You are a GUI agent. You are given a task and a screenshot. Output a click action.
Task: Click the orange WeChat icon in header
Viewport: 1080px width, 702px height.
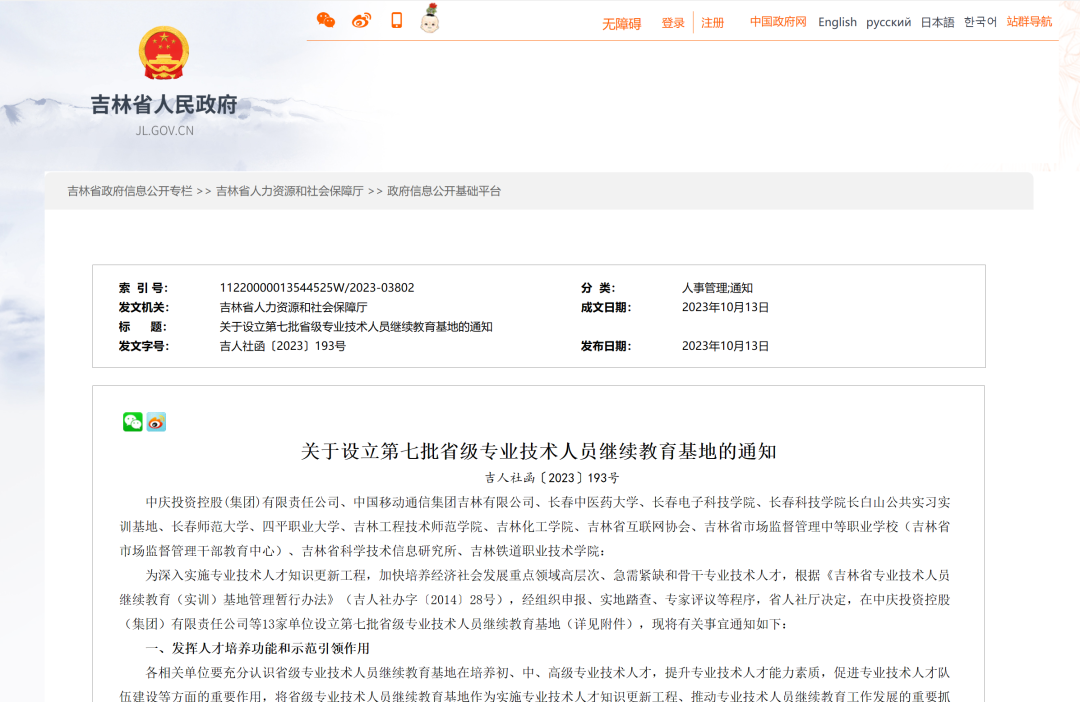click(326, 20)
